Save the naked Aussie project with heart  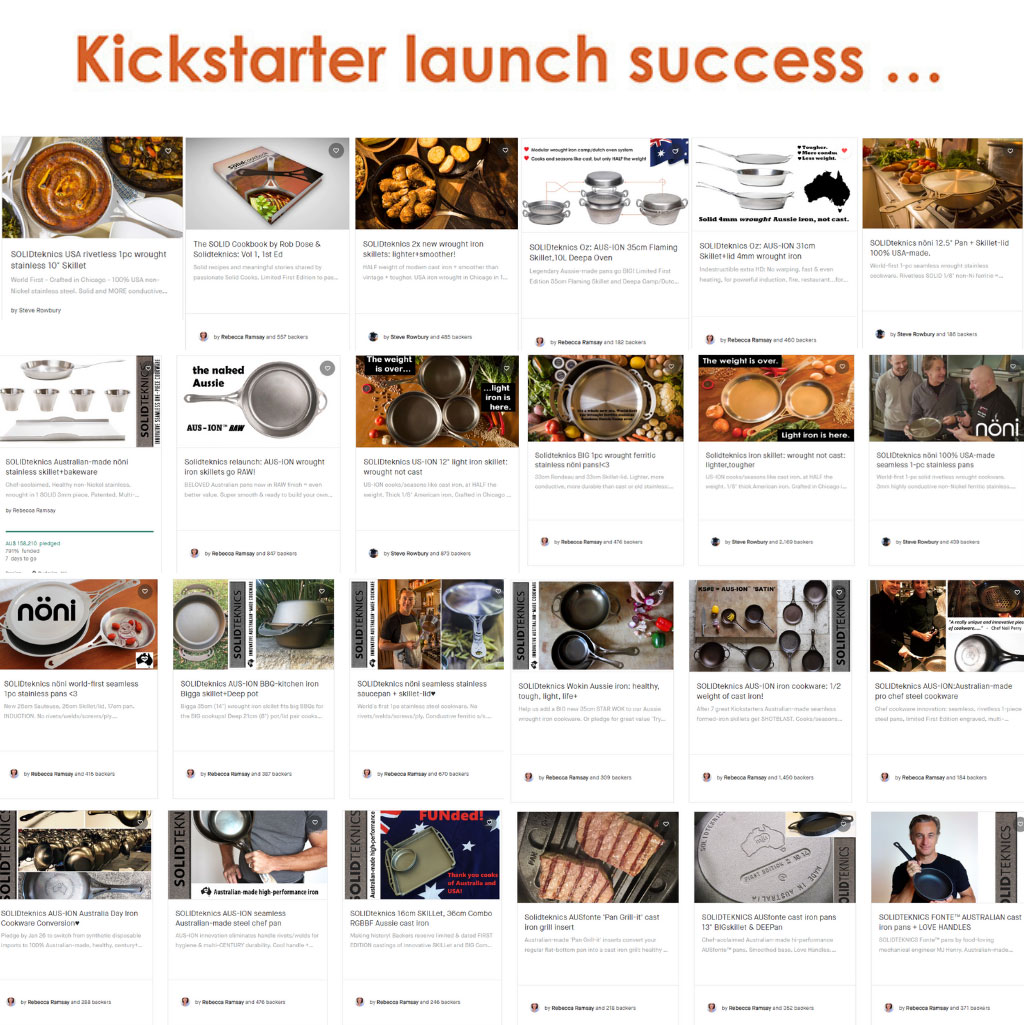pos(328,368)
